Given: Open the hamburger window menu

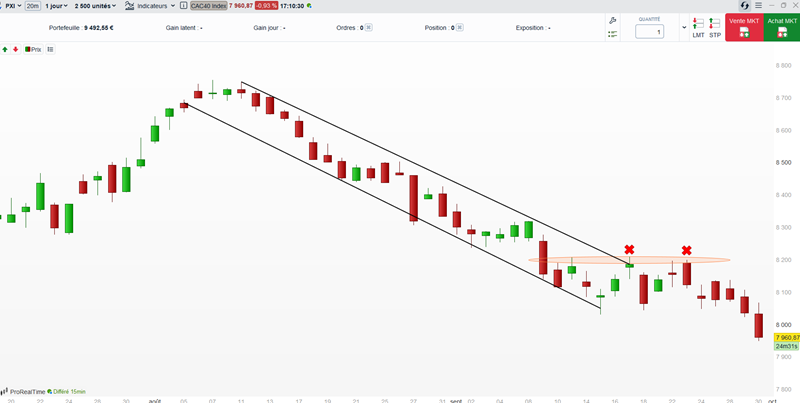Looking at the screenshot, I should point(759,6).
